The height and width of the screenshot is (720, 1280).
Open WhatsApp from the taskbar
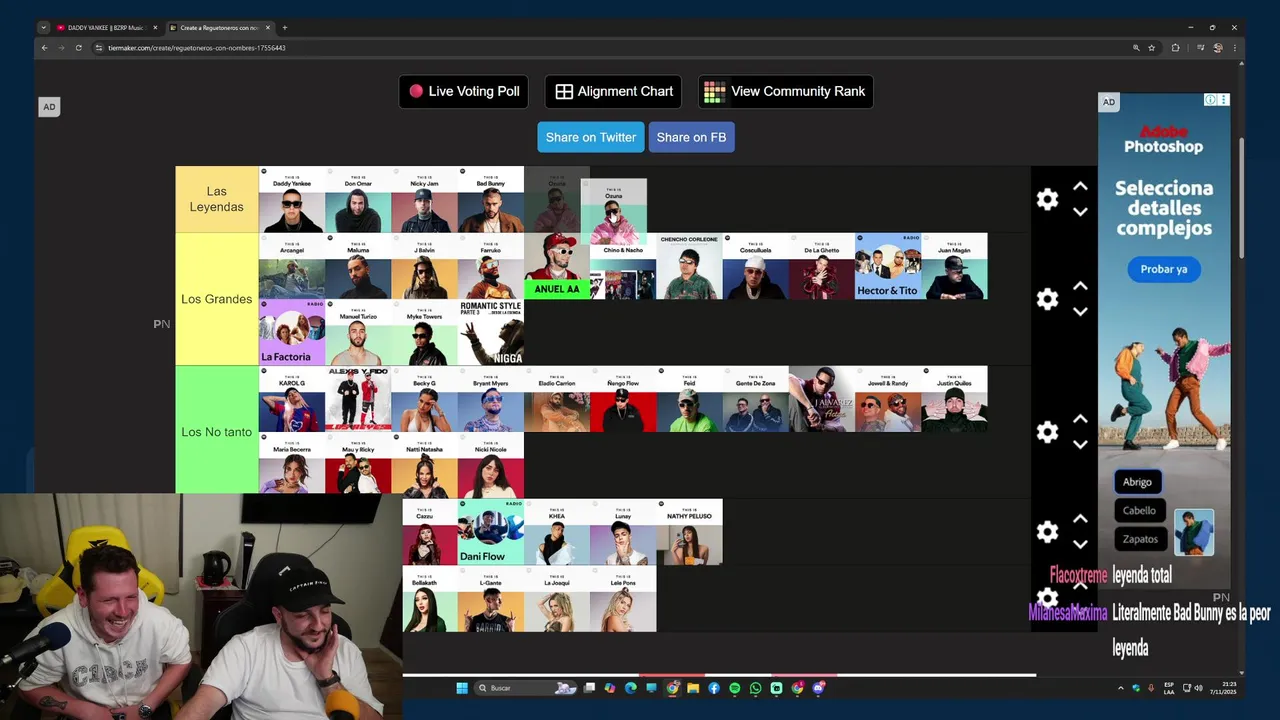pos(755,688)
